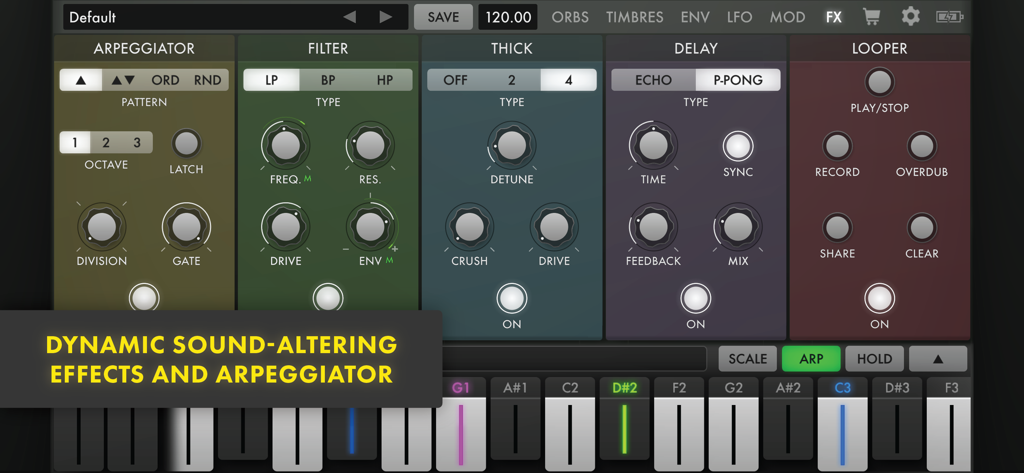Click delay Time knob
The height and width of the screenshot is (473, 1024).
click(x=653, y=145)
